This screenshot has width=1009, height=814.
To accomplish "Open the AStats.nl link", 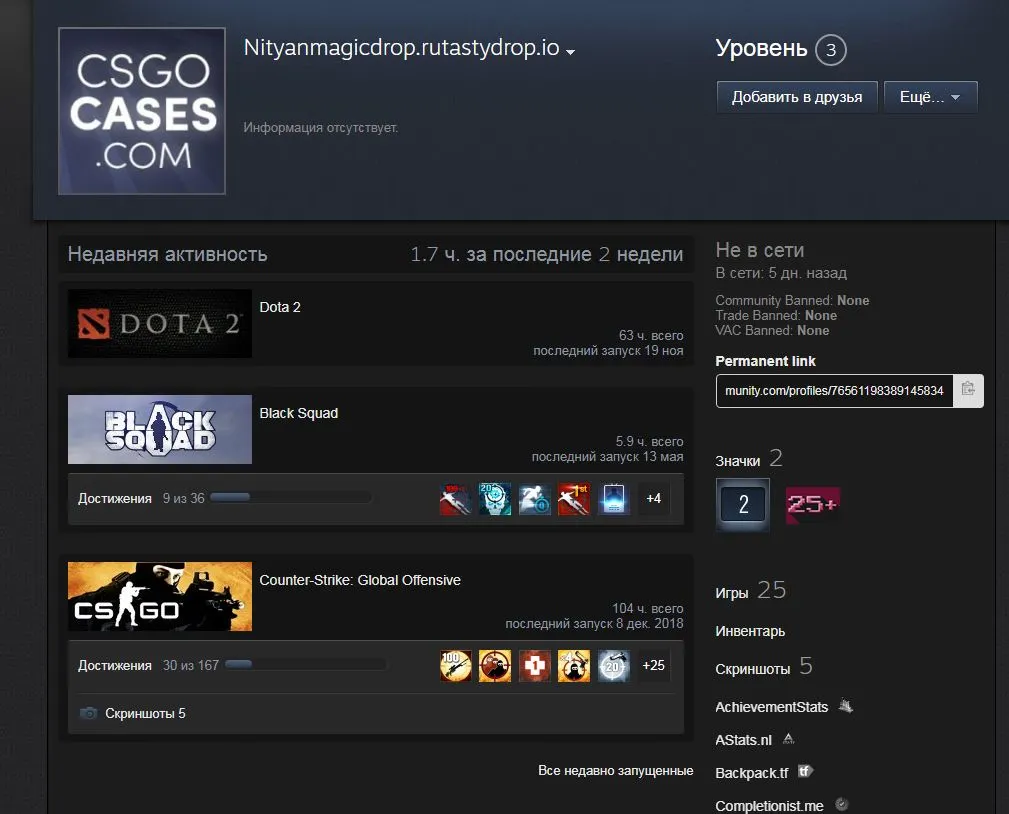I will pyautogui.click(x=743, y=740).
